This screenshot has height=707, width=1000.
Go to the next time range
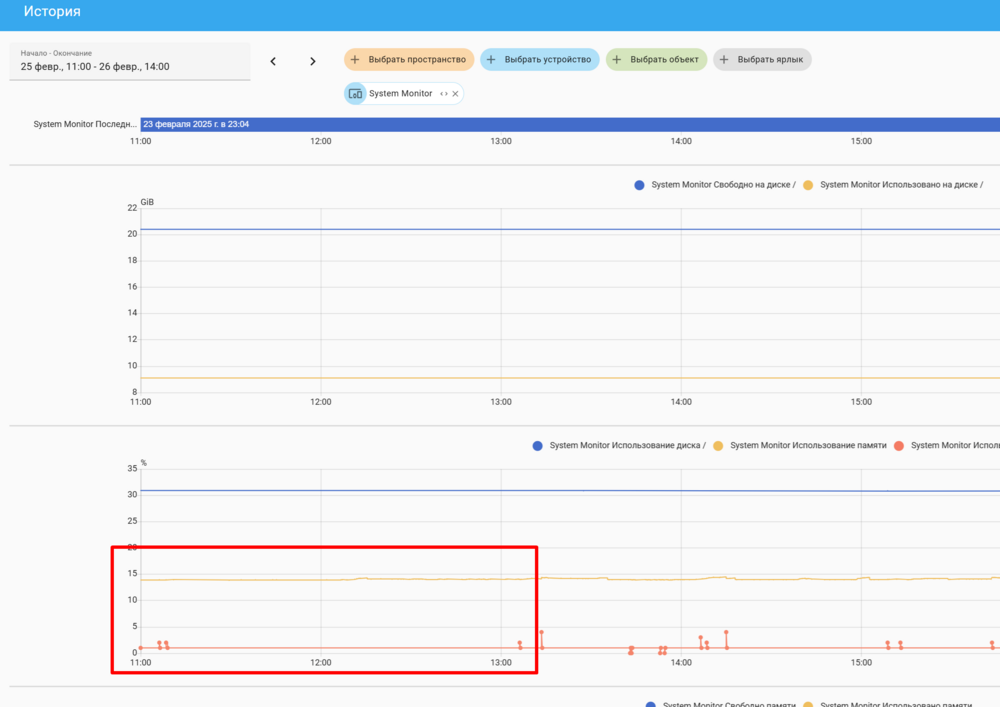click(312, 61)
